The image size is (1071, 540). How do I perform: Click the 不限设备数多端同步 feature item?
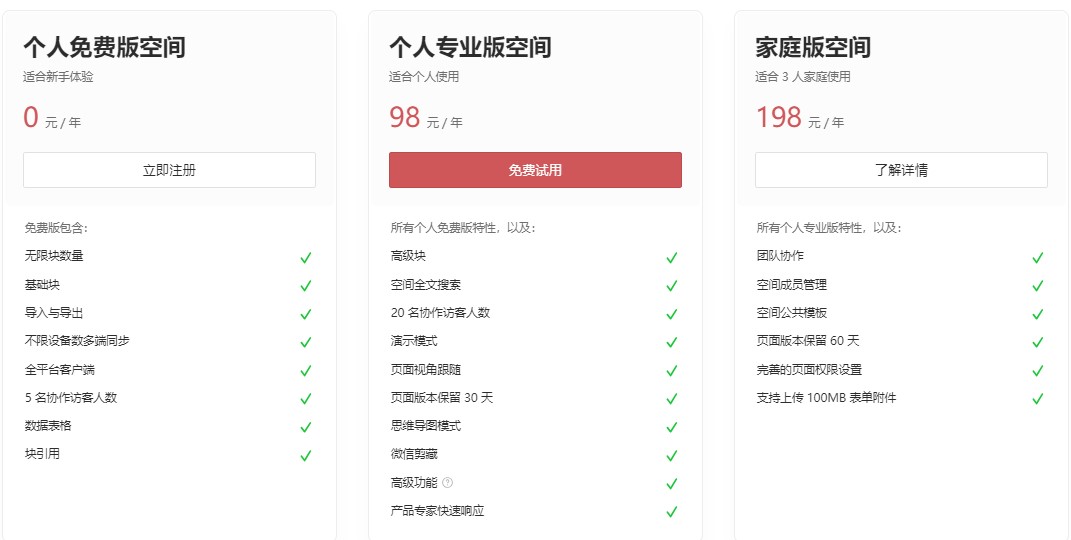click(x=77, y=341)
